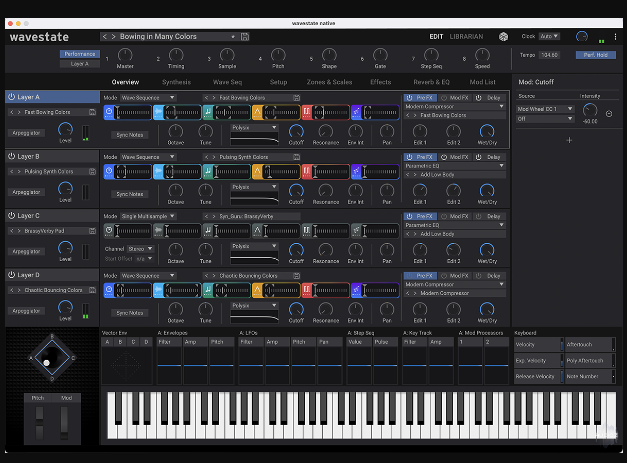Toggle Delay power in Layer D
627x463 pixels.
pos(478,276)
